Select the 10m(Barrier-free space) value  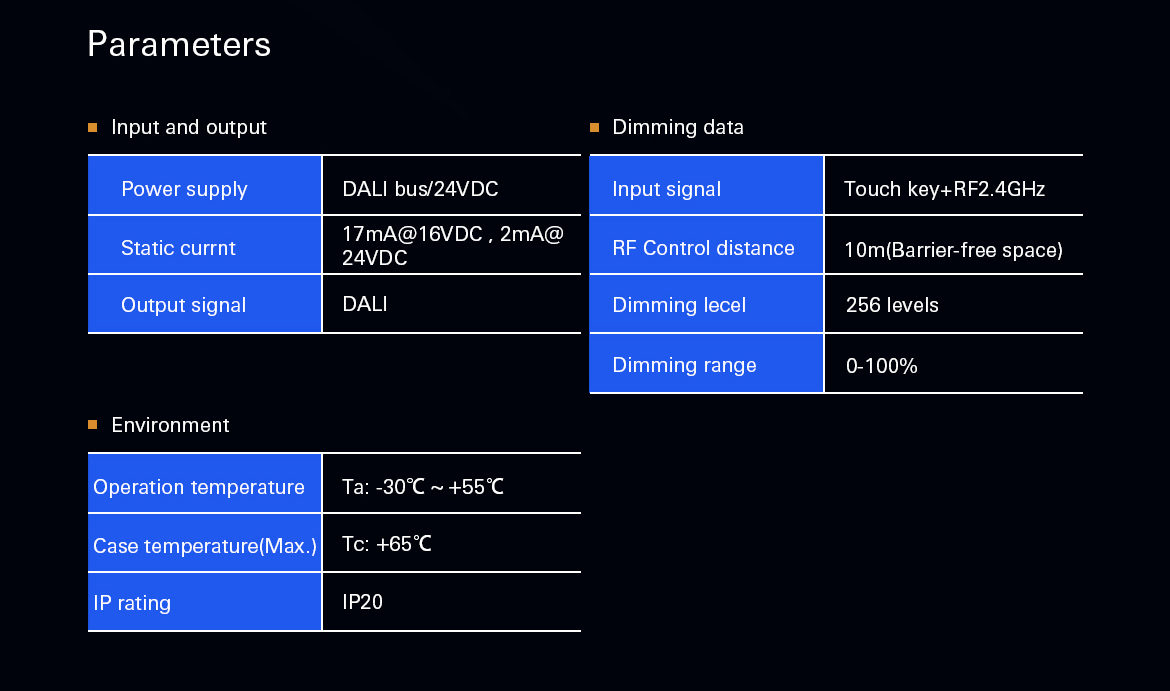953,249
